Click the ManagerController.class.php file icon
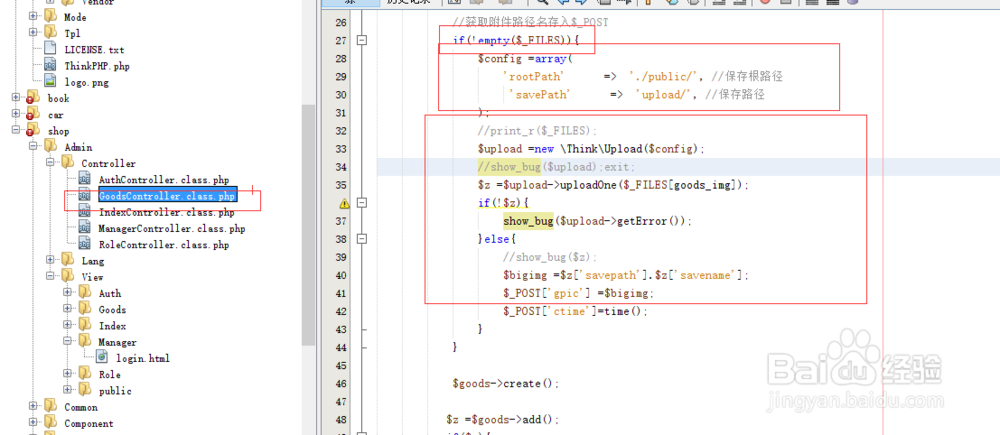The width and height of the screenshot is (1000, 435). (x=85, y=228)
